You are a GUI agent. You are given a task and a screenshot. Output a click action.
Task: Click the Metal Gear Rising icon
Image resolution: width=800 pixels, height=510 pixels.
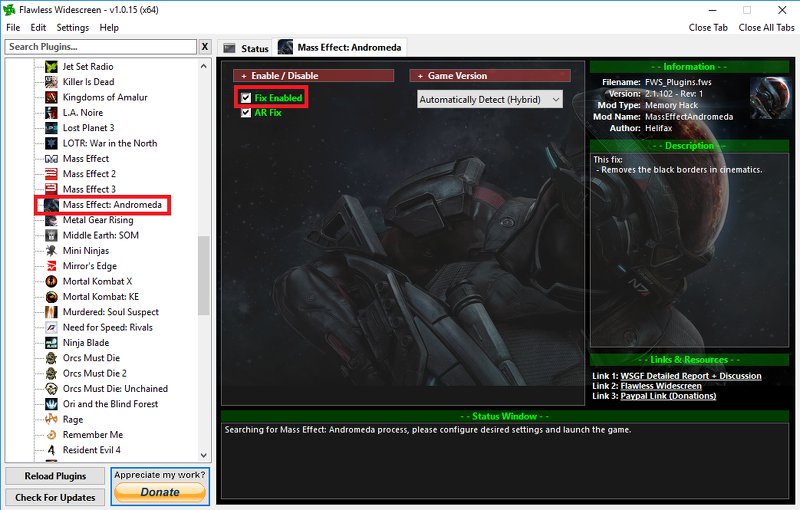(x=51, y=220)
